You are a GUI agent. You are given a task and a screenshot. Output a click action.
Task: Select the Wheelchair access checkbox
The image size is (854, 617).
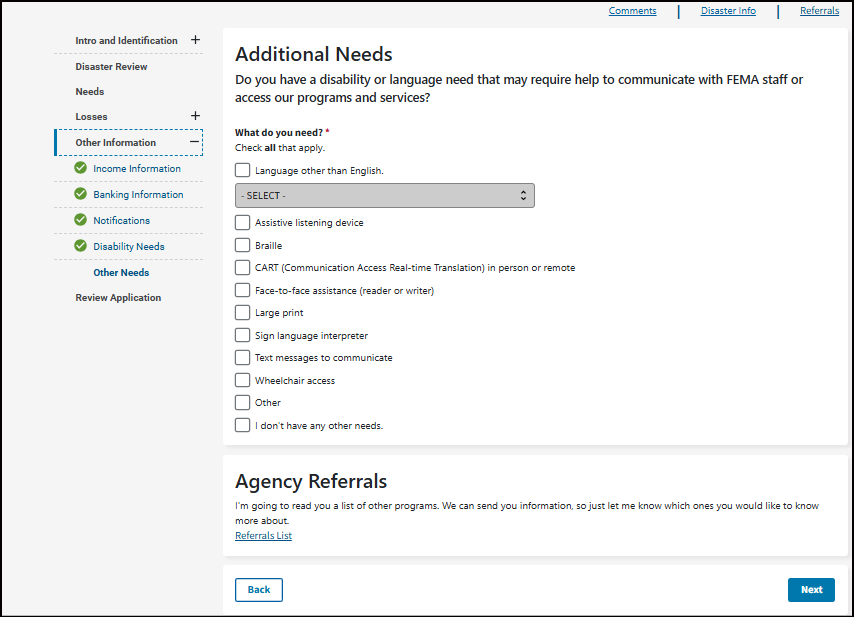click(243, 380)
